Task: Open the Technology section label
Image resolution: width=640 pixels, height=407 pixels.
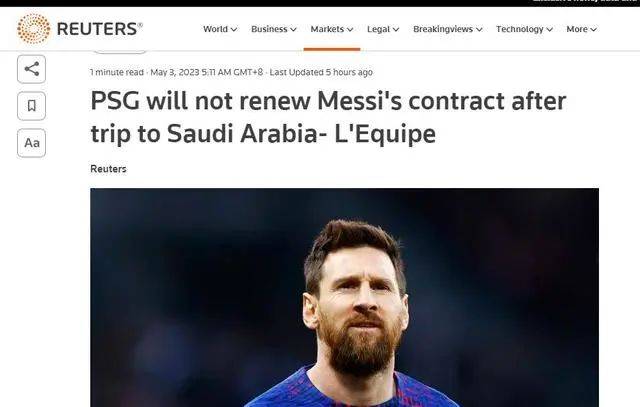Action: pyautogui.click(x=520, y=29)
